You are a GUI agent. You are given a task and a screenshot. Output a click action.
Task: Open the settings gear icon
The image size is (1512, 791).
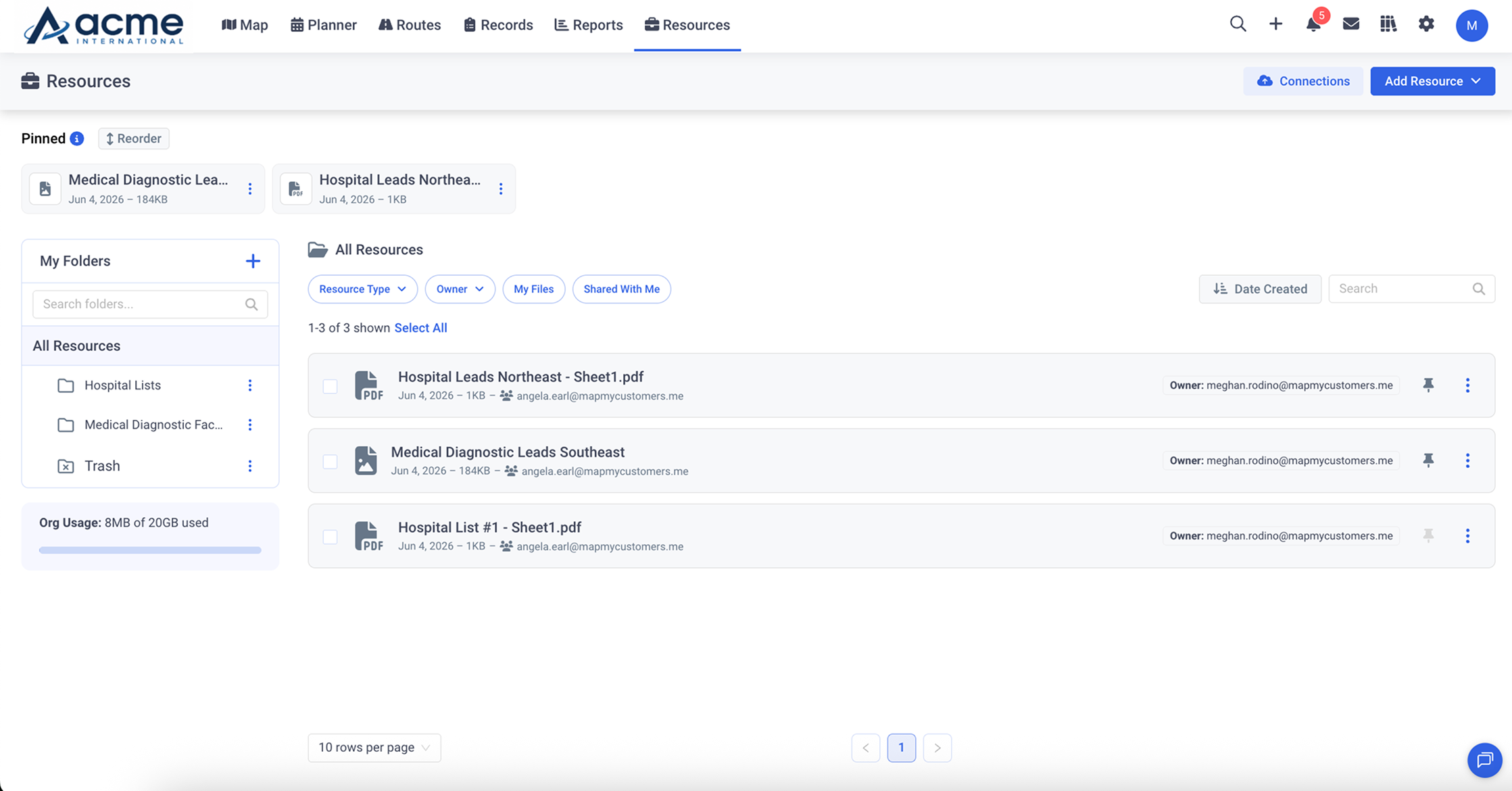(1426, 24)
